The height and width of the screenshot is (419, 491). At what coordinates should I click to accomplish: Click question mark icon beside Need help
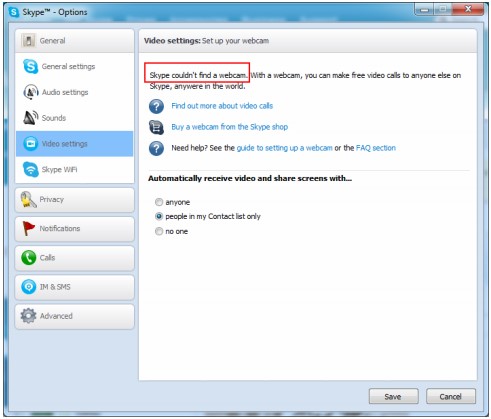(x=156, y=148)
